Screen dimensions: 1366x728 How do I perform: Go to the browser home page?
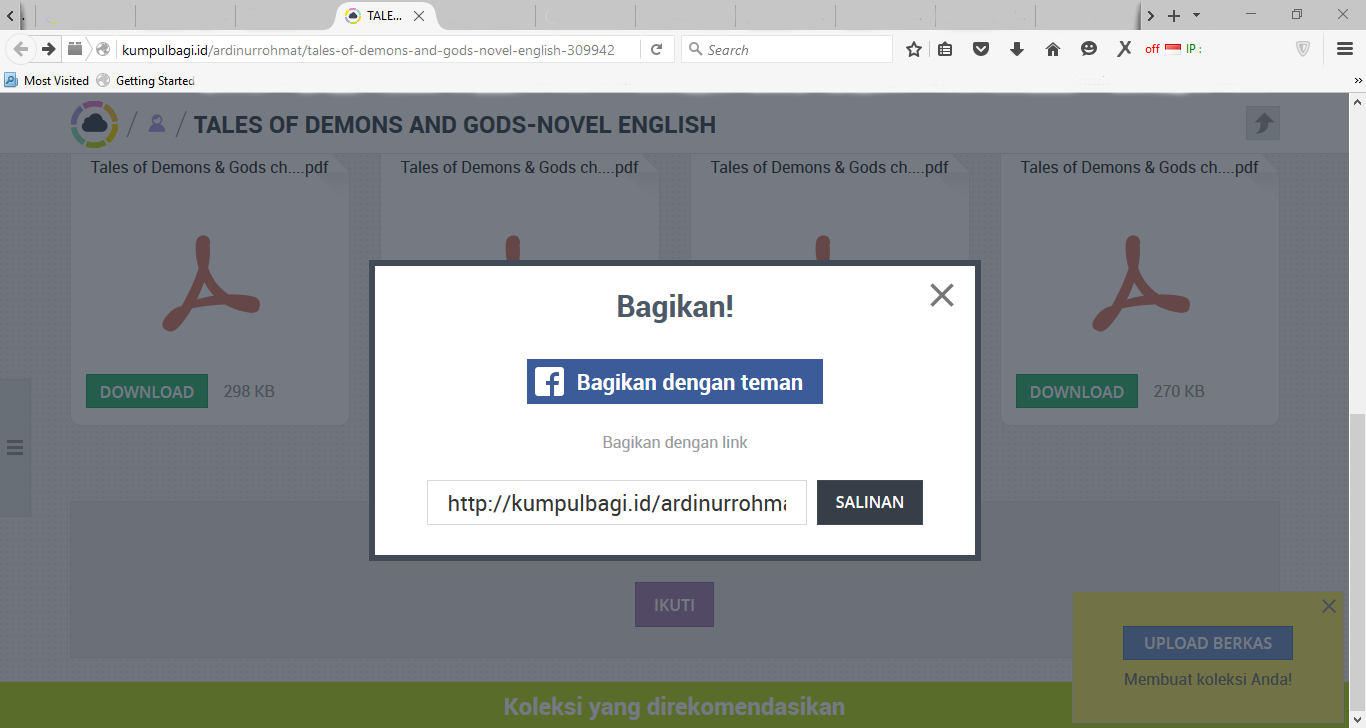[x=1053, y=49]
